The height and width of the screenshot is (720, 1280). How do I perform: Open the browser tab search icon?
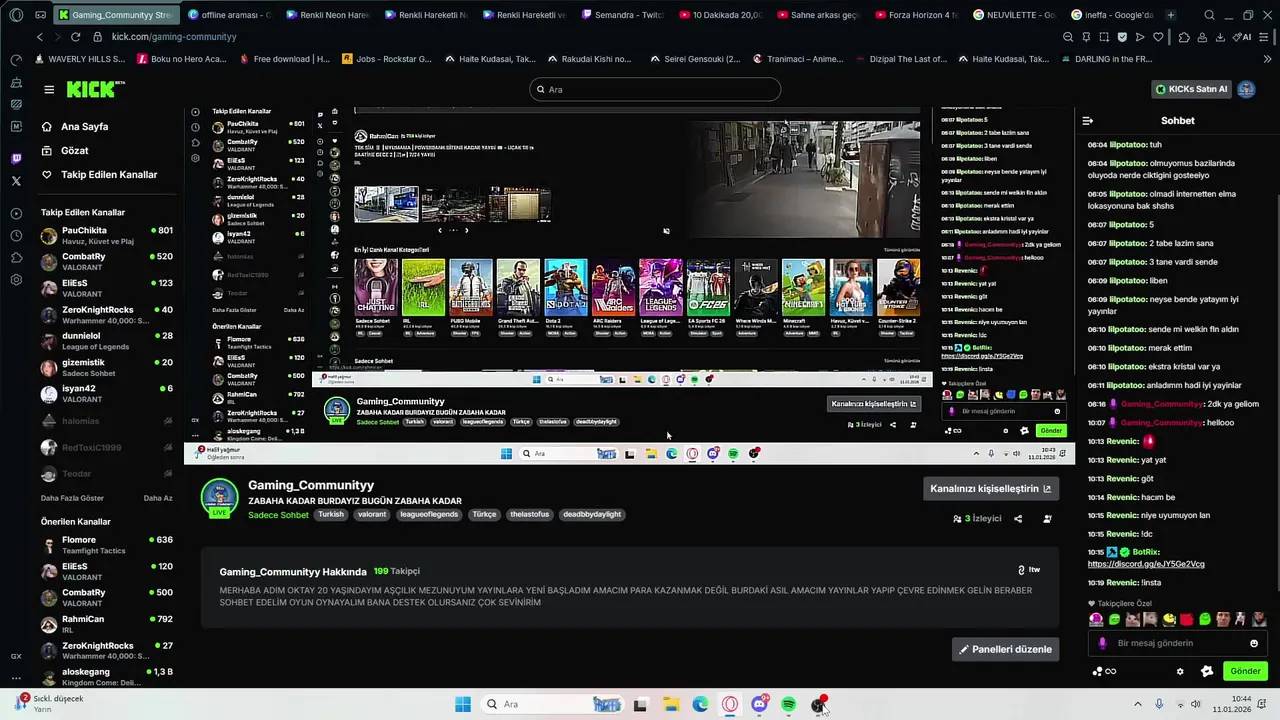(1209, 15)
